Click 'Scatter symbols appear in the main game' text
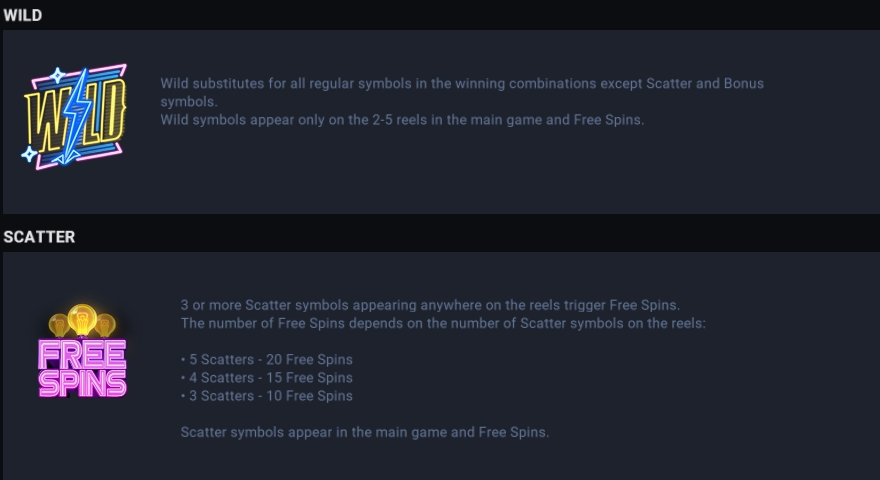Image resolution: width=880 pixels, height=480 pixels. (365, 432)
